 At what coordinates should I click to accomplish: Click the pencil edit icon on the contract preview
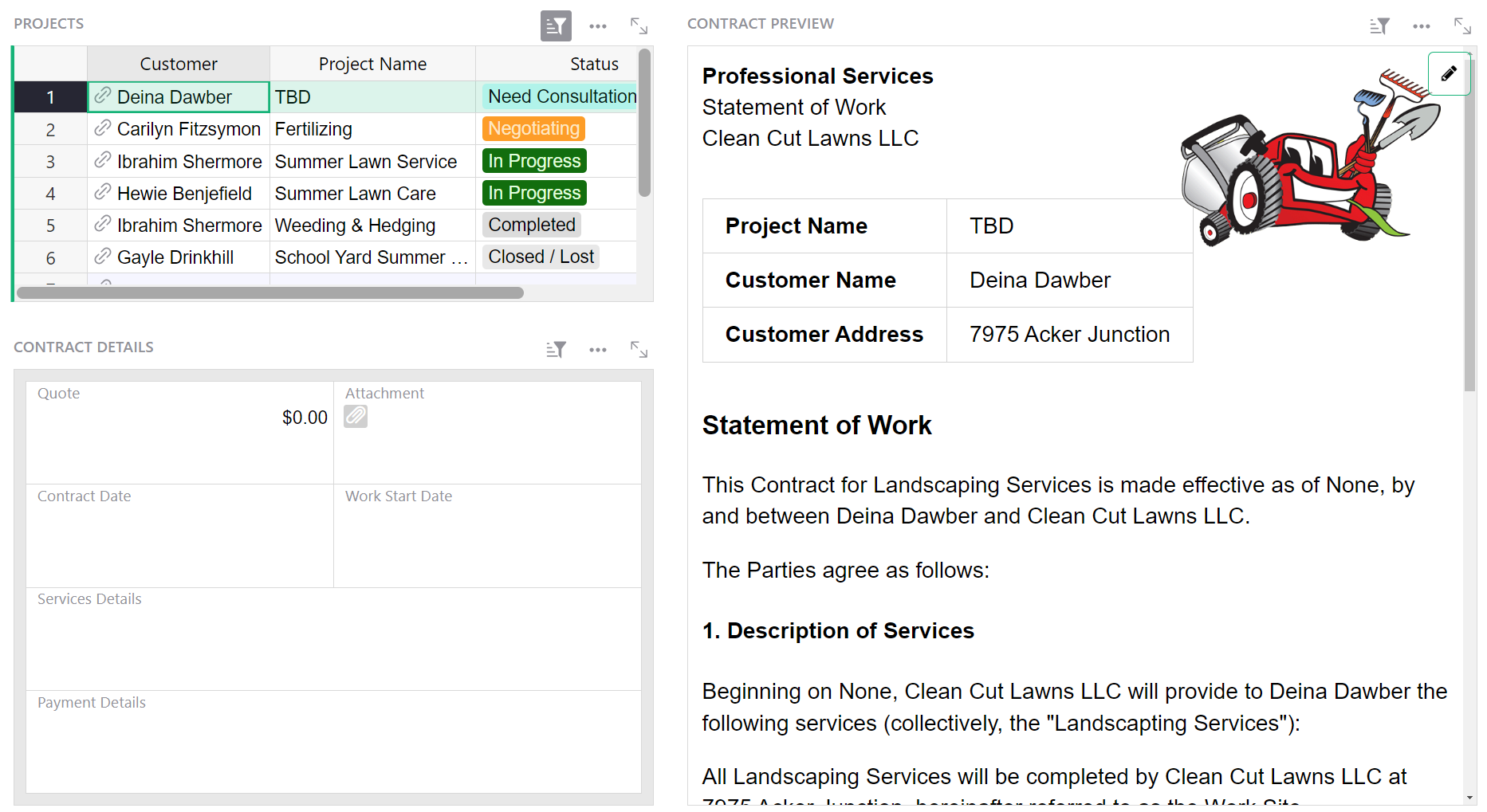point(1450,73)
